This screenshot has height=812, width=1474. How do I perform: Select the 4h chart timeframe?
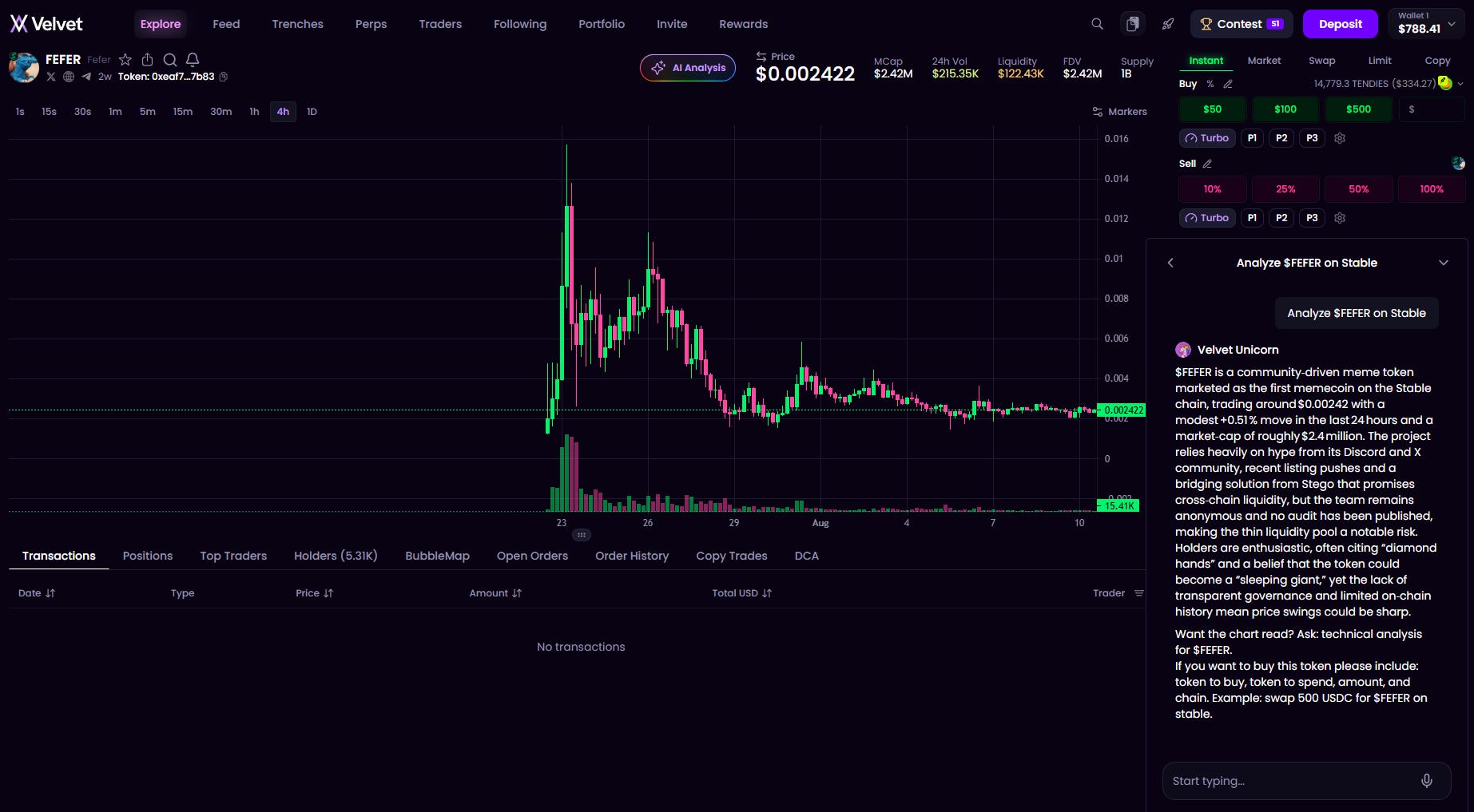(283, 112)
